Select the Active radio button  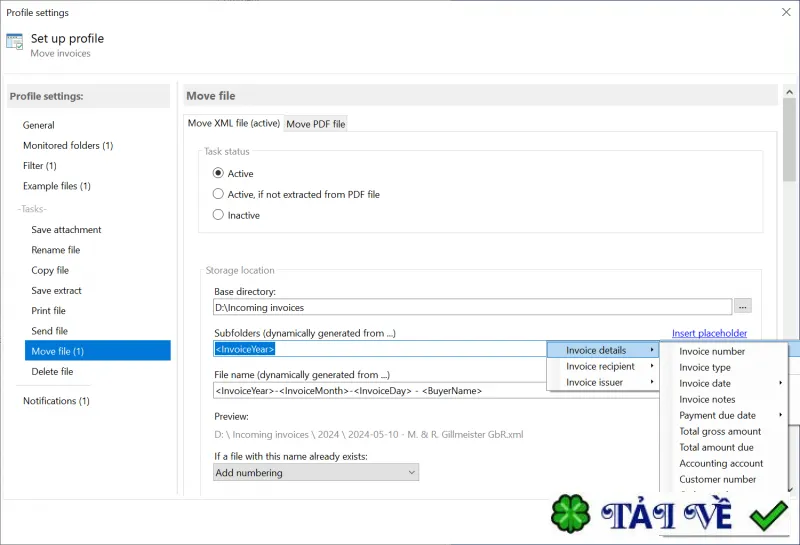(218, 173)
